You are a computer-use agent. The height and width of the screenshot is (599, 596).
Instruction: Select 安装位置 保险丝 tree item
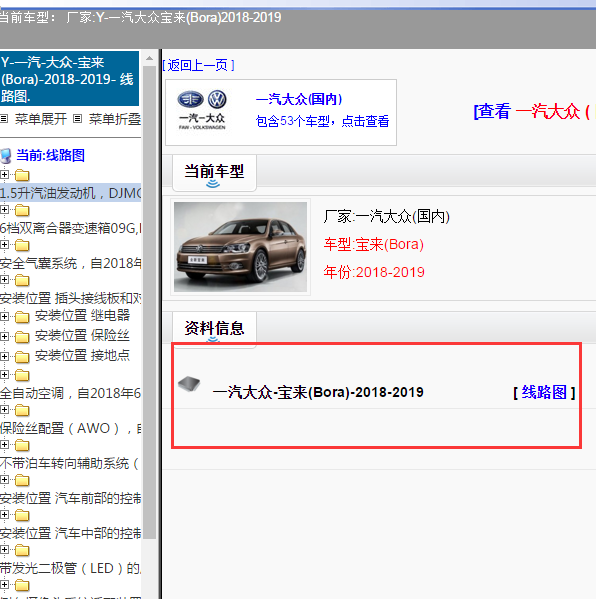tap(82, 335)
